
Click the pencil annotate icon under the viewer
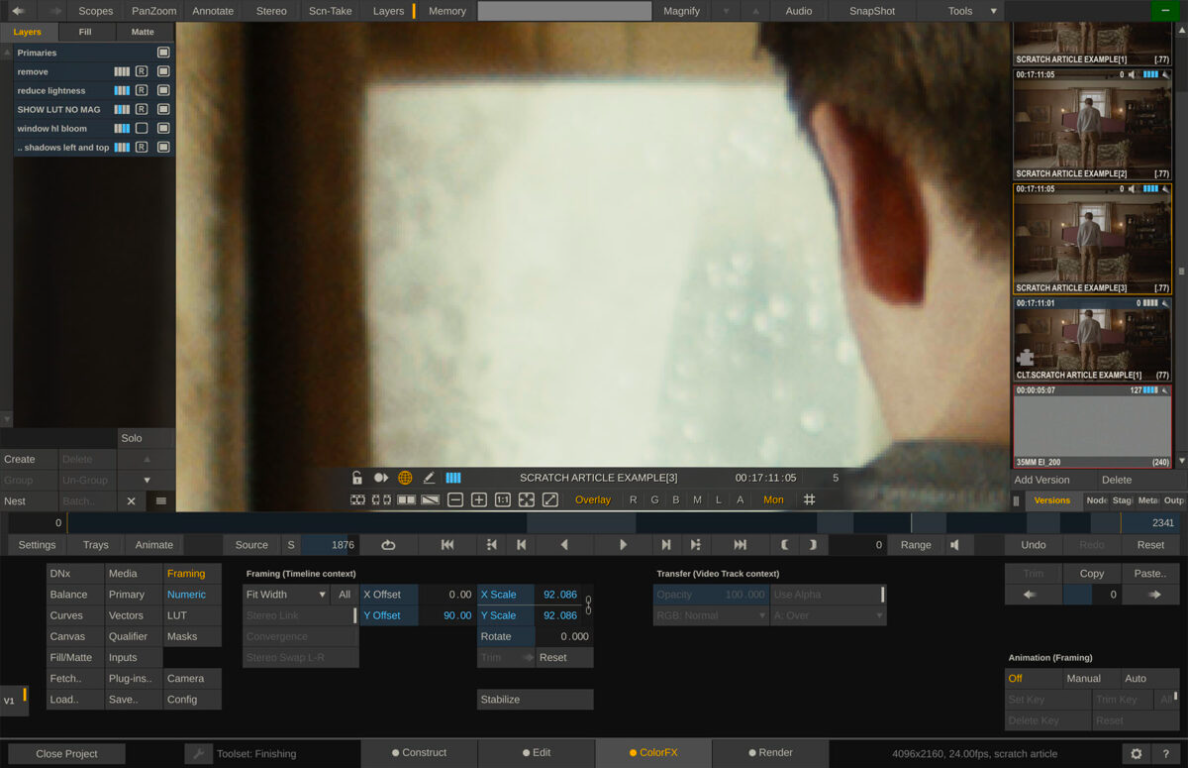click(x=429, y=478)
